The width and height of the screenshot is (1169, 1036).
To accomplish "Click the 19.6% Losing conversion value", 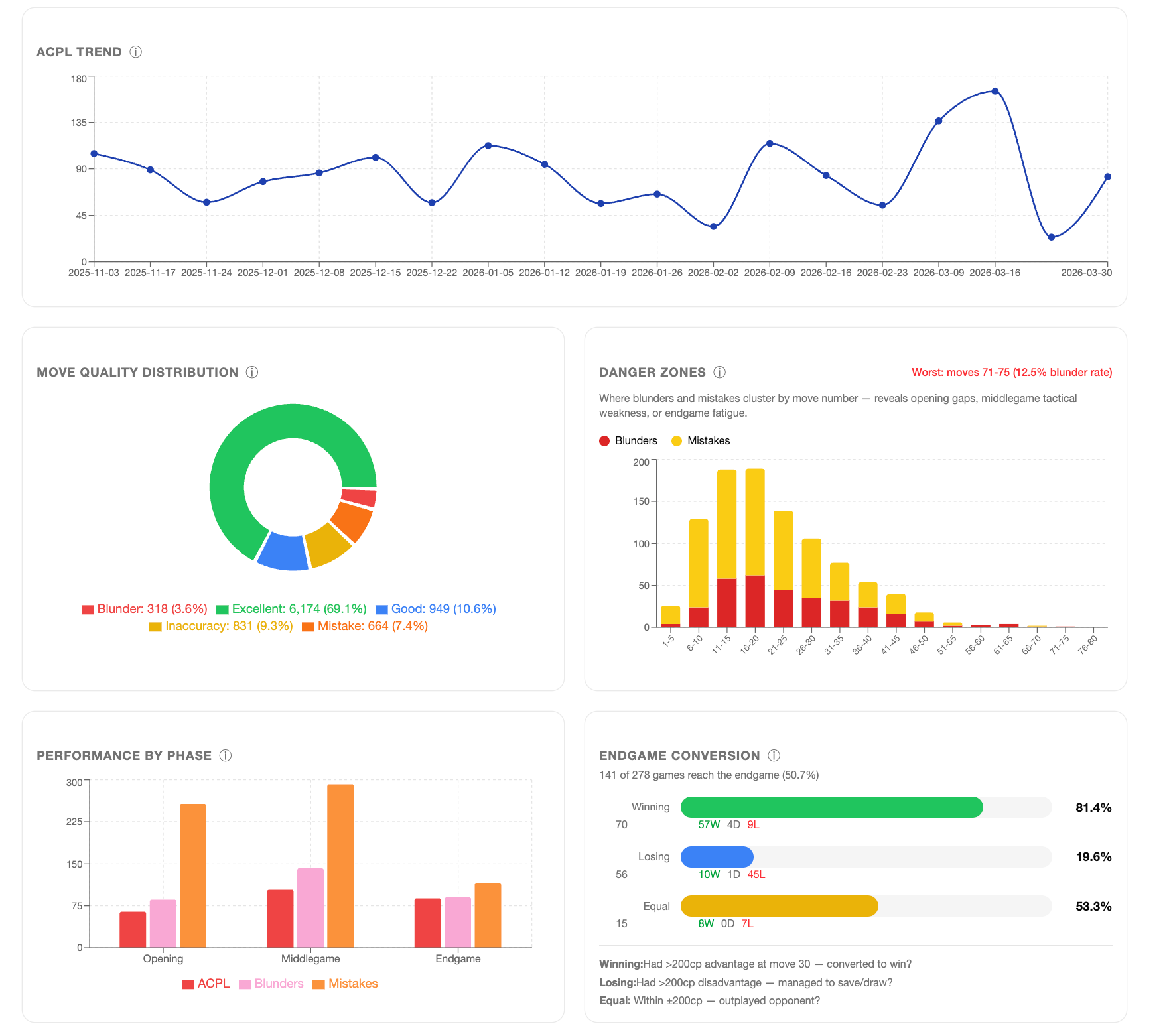I will 1093,857.
